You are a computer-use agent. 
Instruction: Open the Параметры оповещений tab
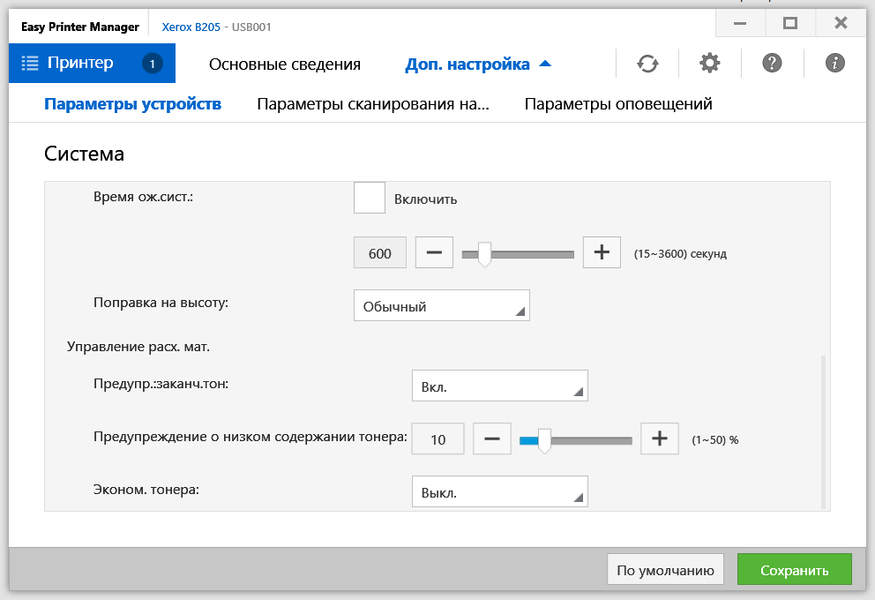[618, 104]
